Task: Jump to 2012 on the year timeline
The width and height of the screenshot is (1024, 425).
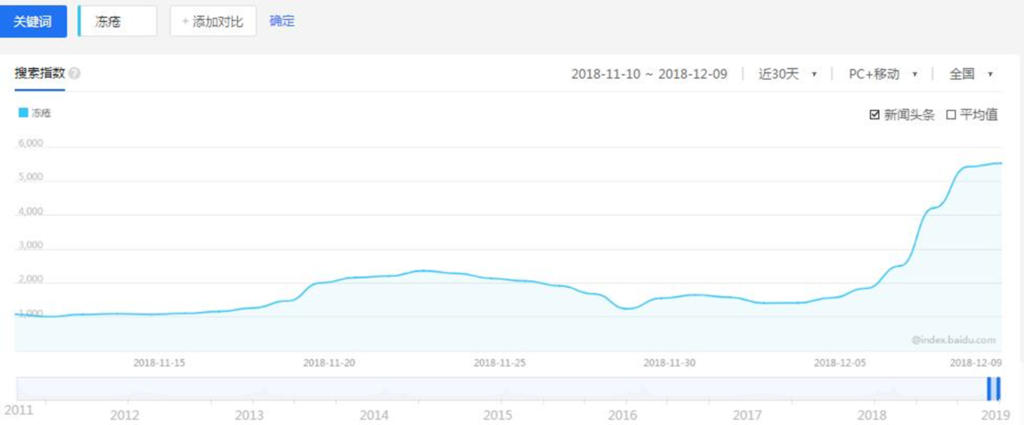Action: pyautogui.click(x=124, y=414)
